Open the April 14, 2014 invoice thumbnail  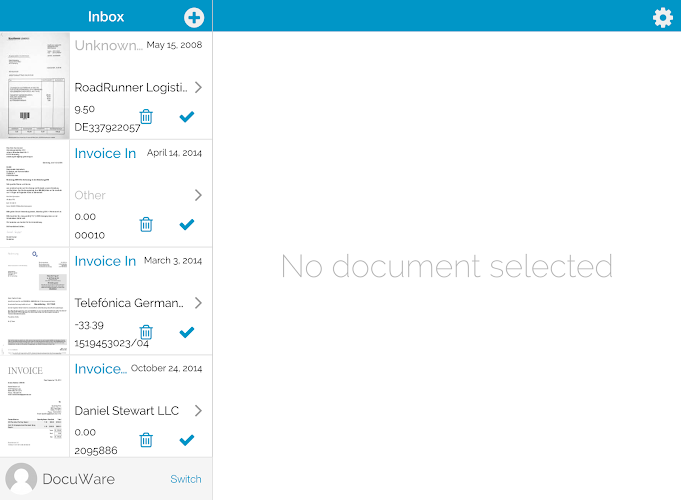pyautogui.click(x=35, y=193)
